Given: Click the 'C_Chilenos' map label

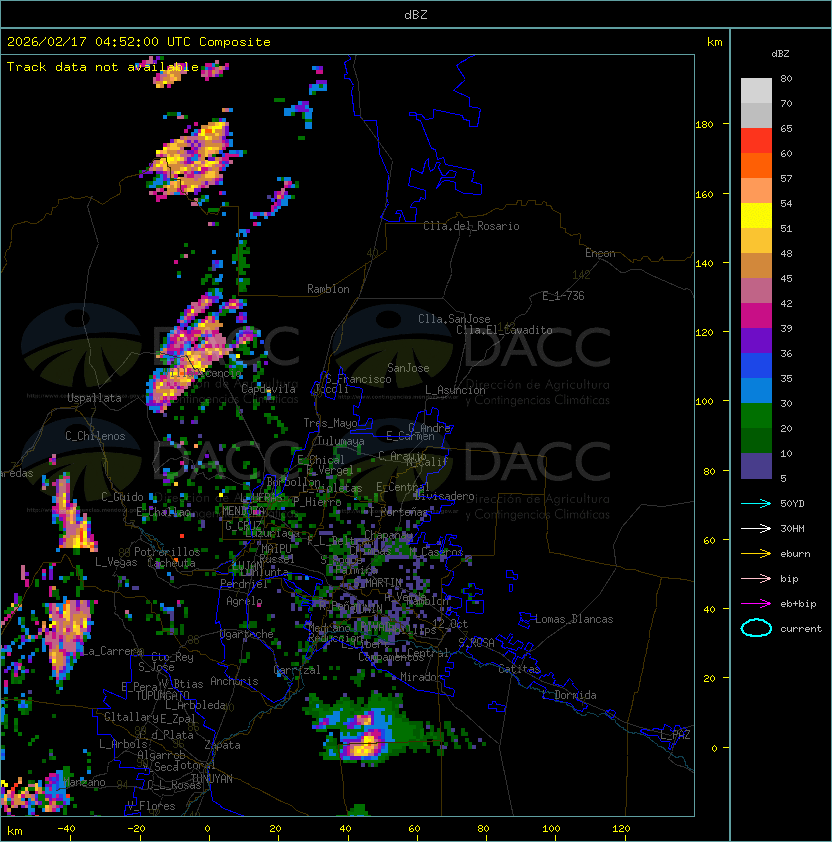Looking at the screenshot, I should [95, 436].
